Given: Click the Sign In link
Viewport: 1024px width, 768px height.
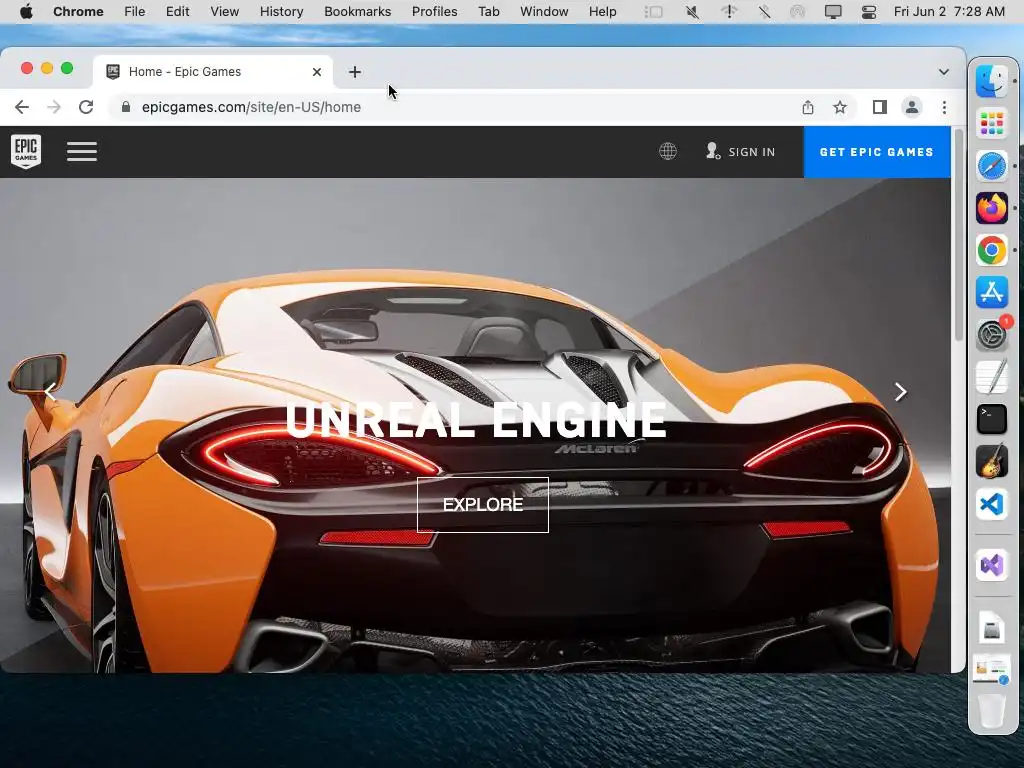Looking at the screenshot, I should pos(741,152).
